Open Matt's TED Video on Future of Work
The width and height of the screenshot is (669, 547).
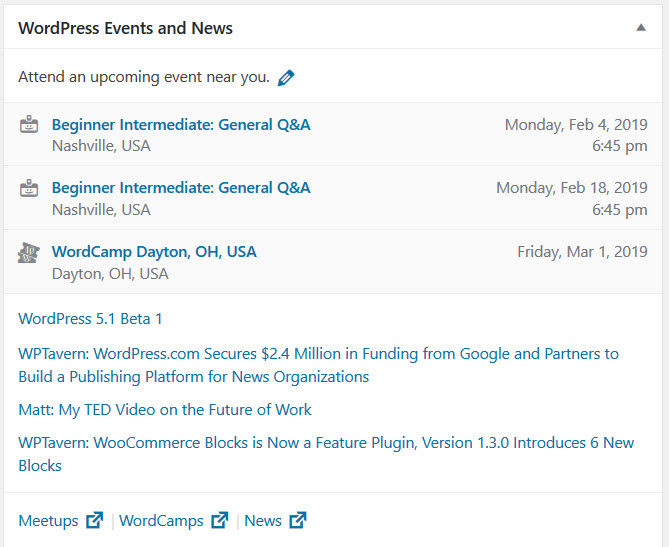tap(165, 410)
